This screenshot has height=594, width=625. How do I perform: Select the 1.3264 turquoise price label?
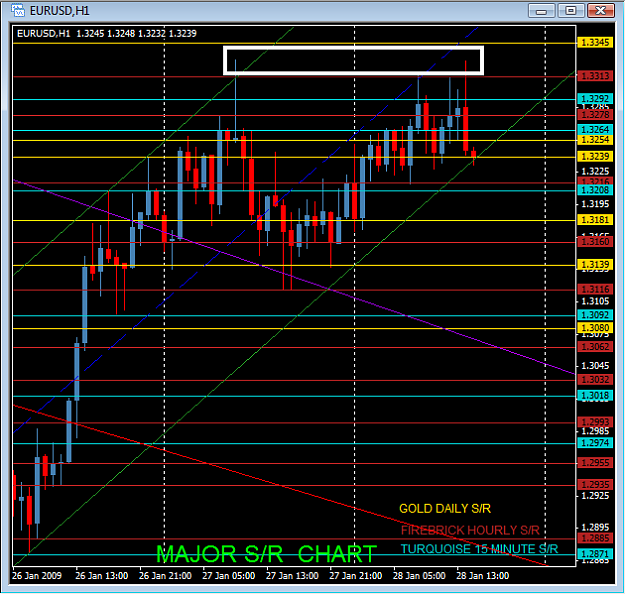click(595, 130)
